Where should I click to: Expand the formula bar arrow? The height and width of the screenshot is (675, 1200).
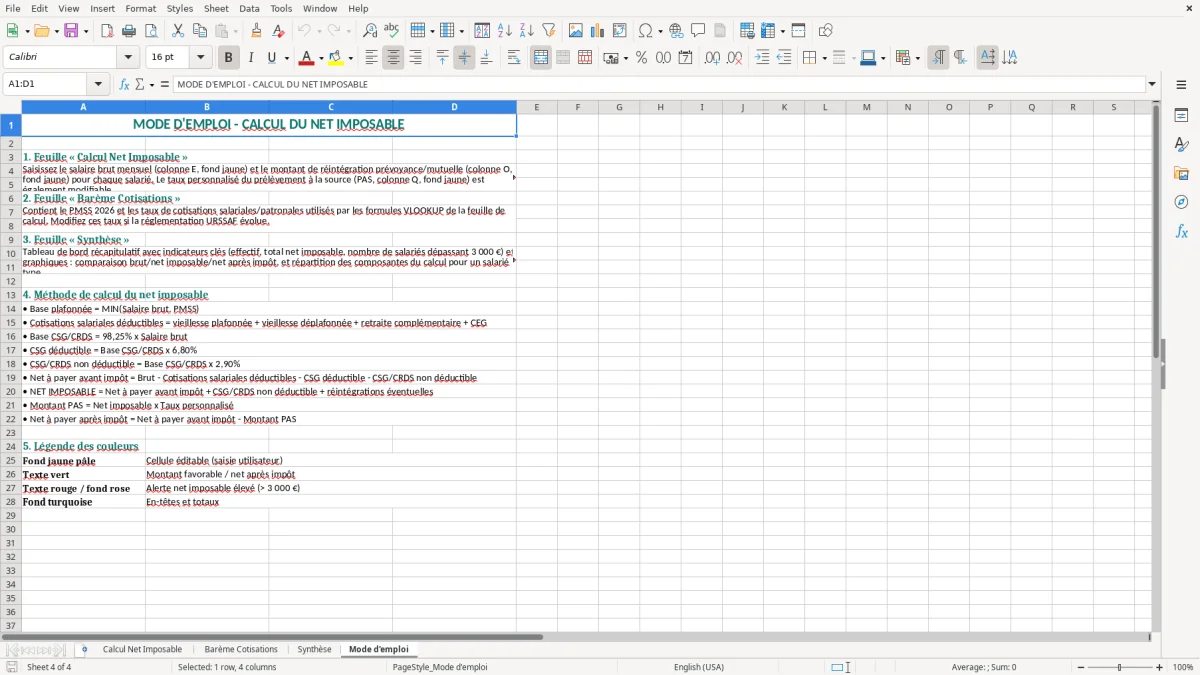tap(1153, 84)
